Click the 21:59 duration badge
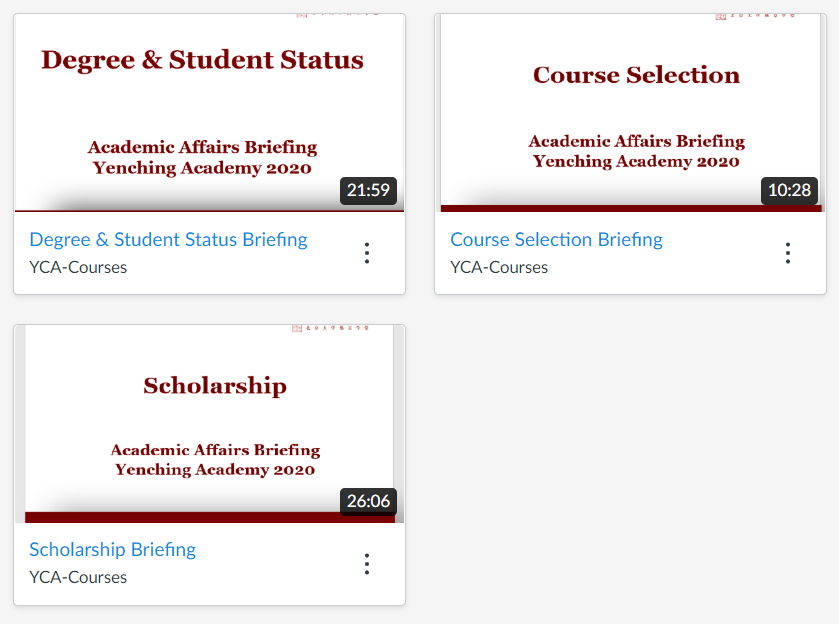Viewport: 839px width, 624px height. 368,191
